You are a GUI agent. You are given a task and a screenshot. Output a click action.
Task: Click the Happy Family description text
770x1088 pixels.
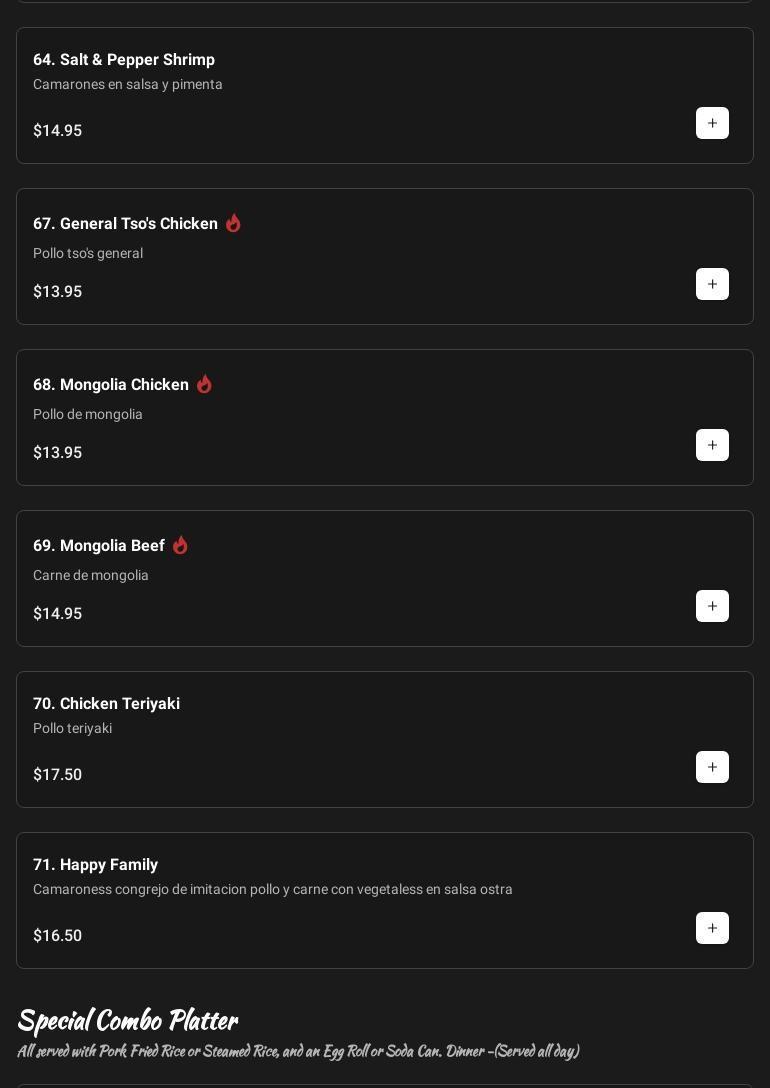[x=272, y=889]
